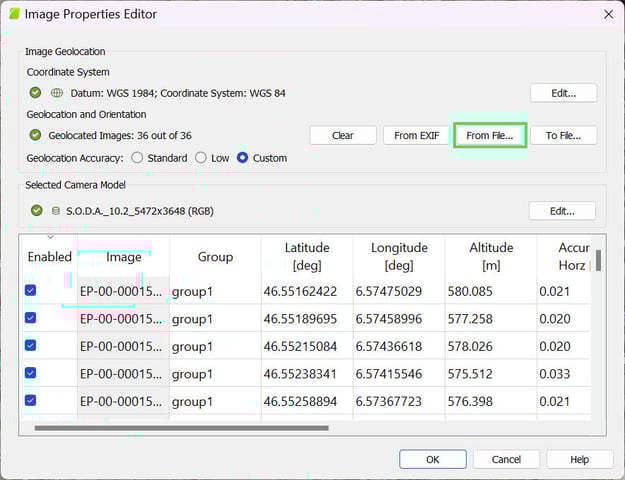Click longitude cell 6.57458996
The height and width of the screenshot is (480, 625).
399,319
